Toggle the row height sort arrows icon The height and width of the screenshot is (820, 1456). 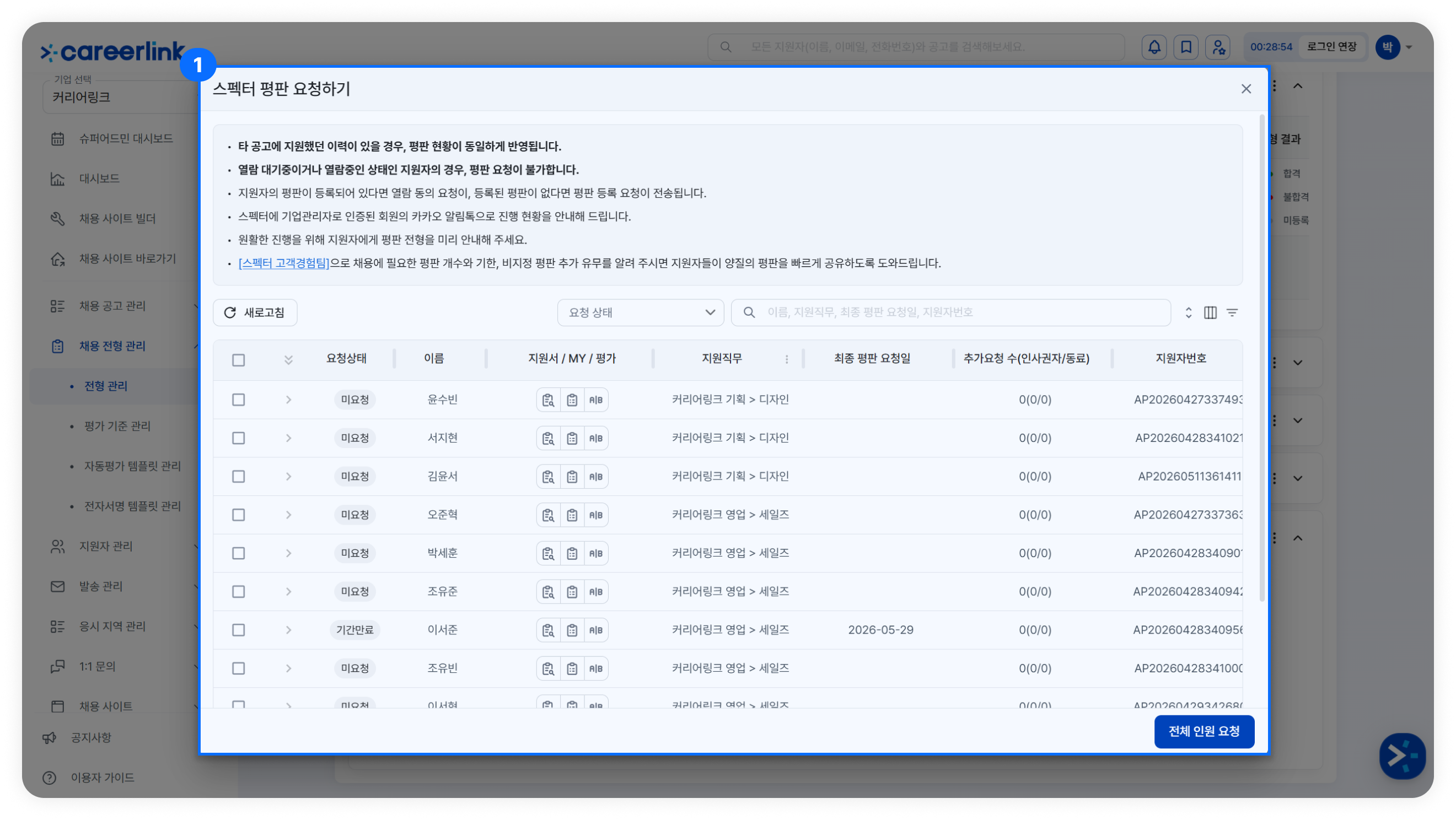tap(1189, 312)
